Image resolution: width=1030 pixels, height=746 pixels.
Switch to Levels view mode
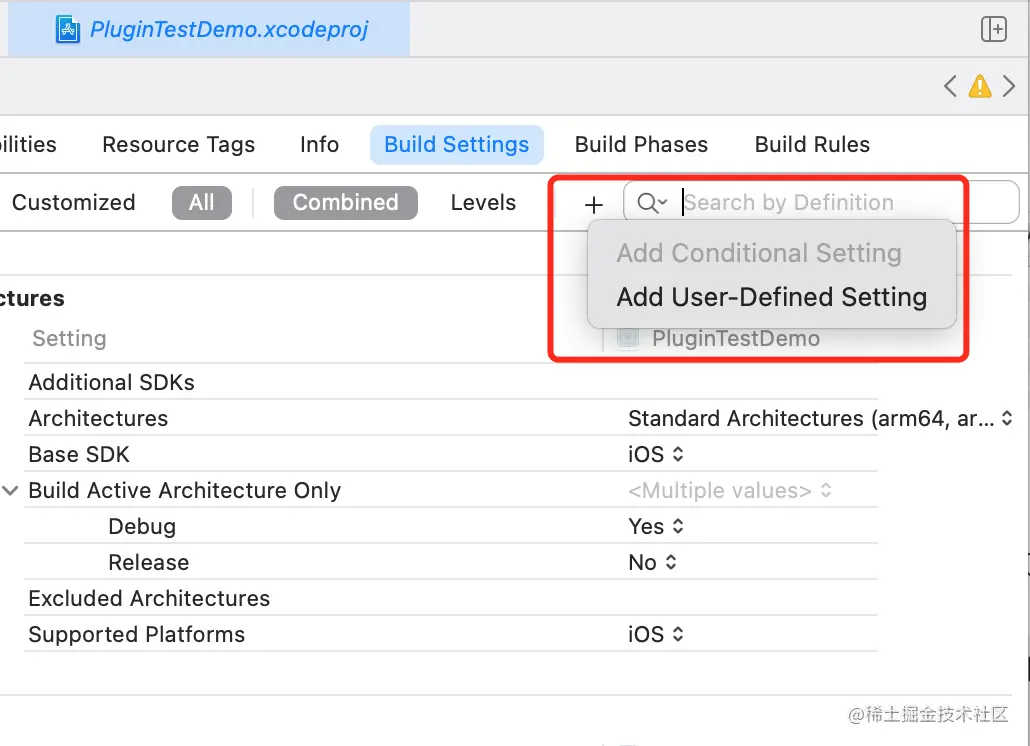(483, 202)
